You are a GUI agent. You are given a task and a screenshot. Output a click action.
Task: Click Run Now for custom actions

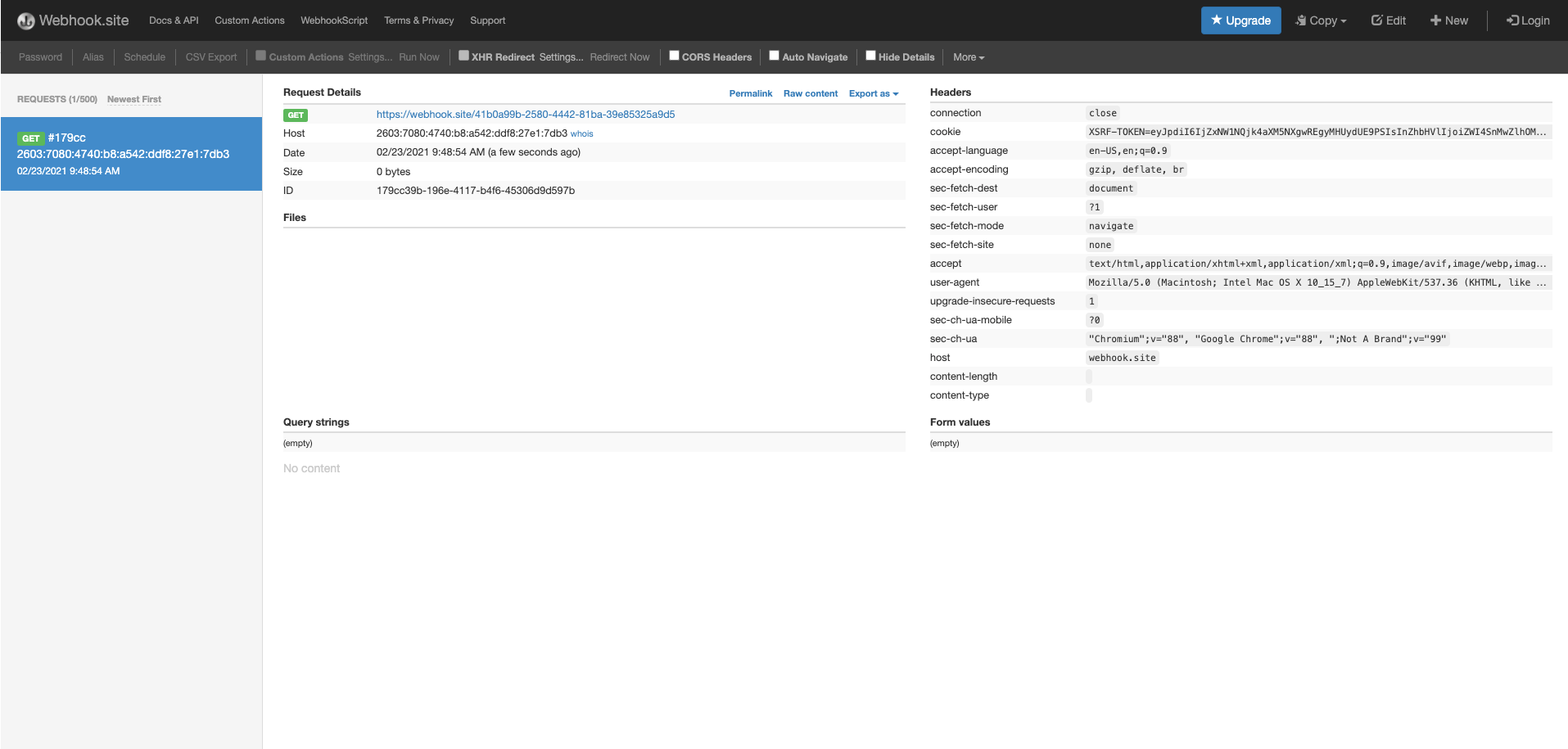(419, 57)
